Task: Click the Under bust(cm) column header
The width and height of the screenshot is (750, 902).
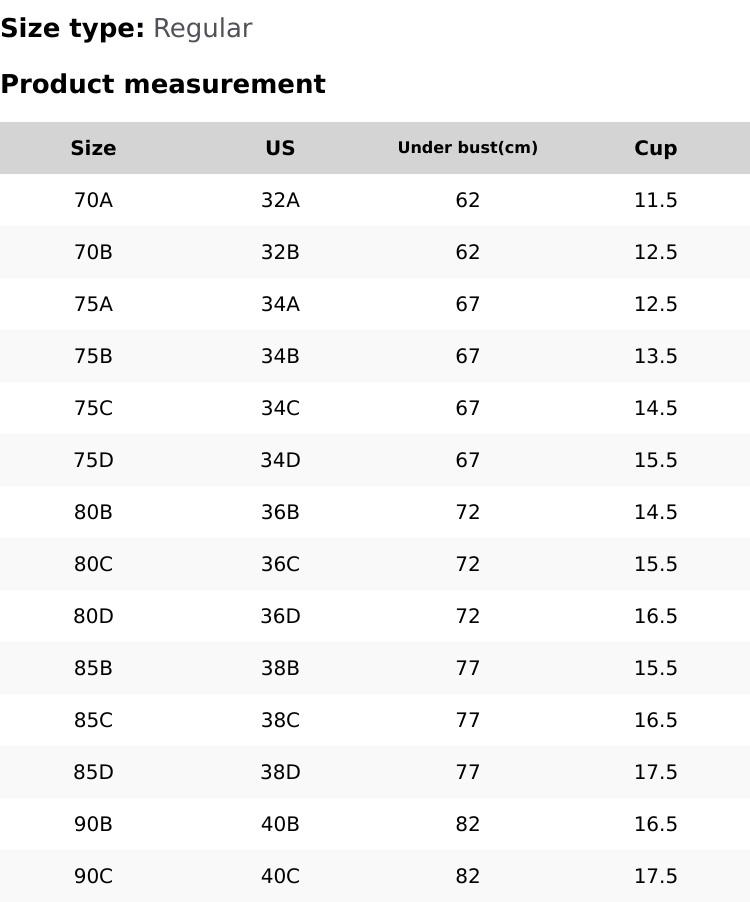Action: click(467, 148)
